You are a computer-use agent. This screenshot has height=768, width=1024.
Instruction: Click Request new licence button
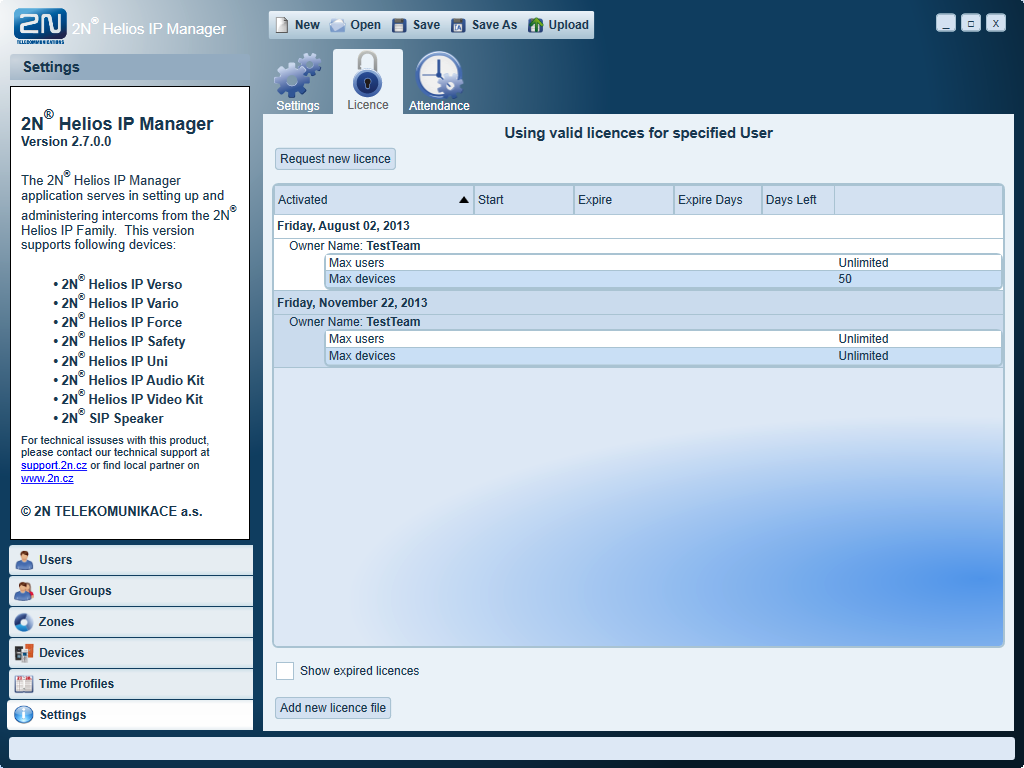click(x=335, y=159)
